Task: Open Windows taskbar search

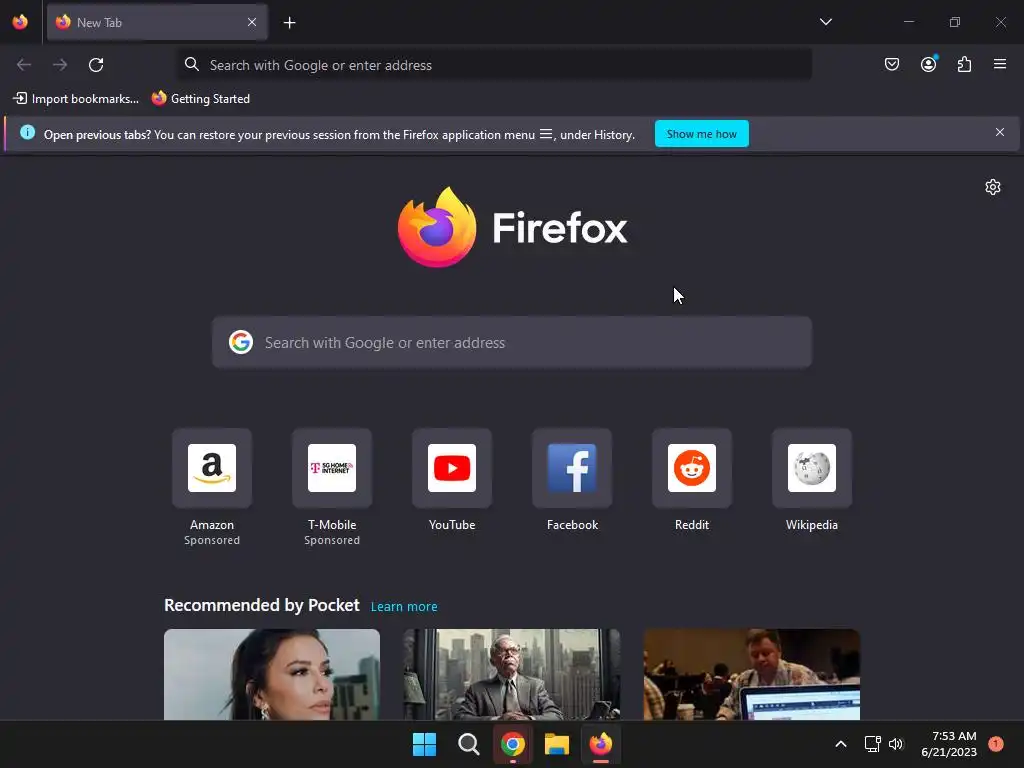Action: 468,744
